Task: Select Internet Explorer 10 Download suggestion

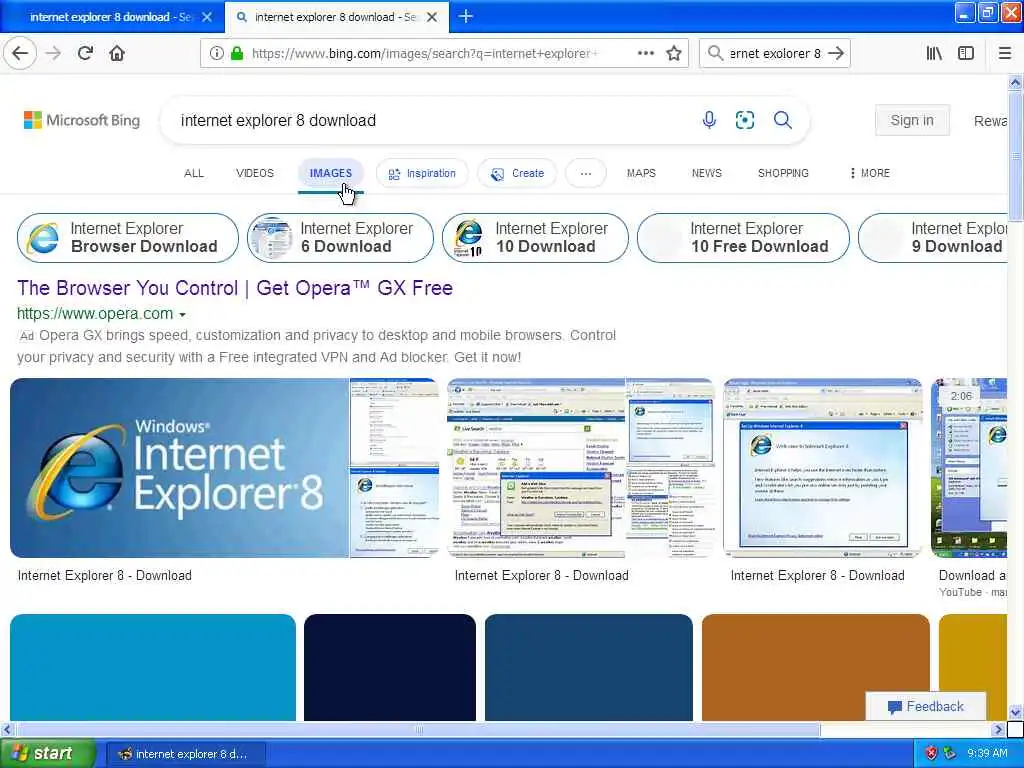Action: pyautogui.click(x=535, y=238)
